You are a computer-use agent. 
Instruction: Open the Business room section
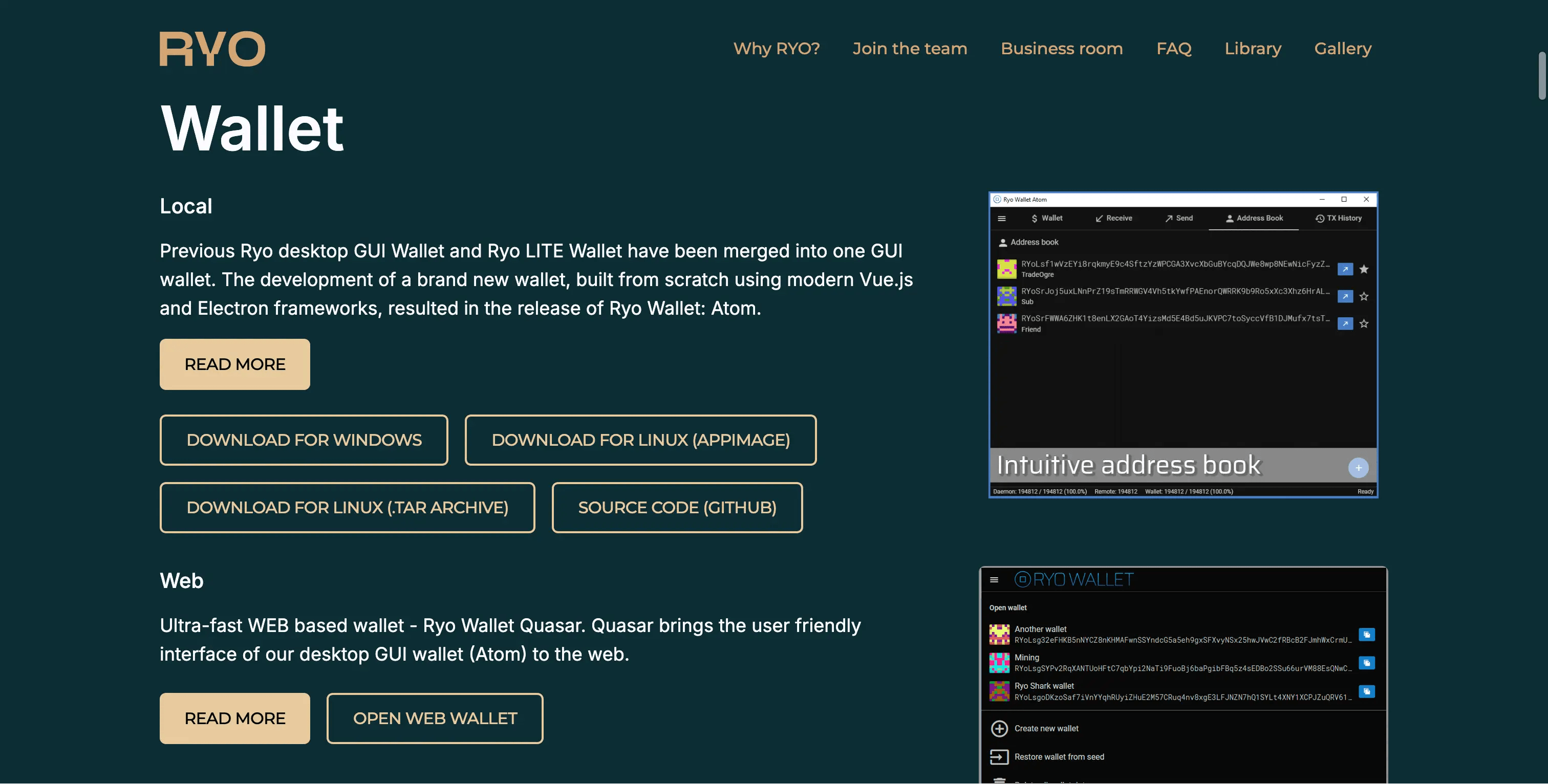coord(1061,49)
